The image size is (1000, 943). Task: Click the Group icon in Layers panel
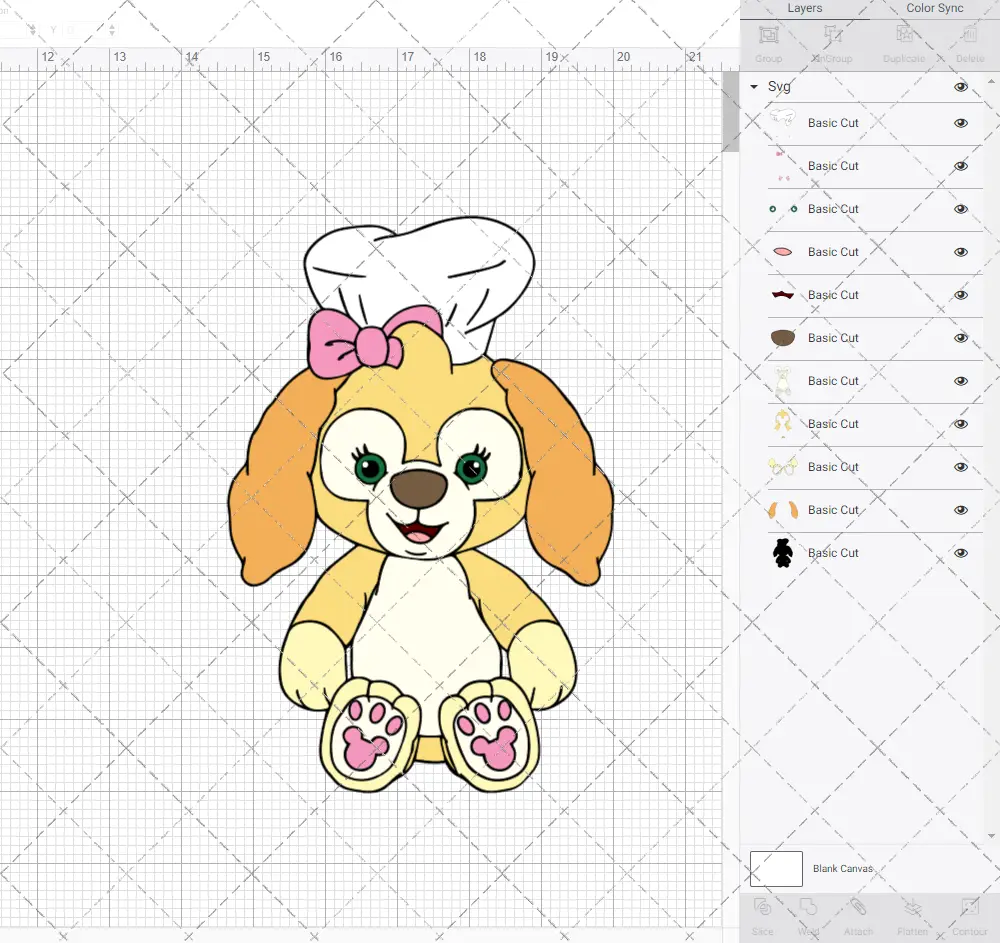coord(768,34)
